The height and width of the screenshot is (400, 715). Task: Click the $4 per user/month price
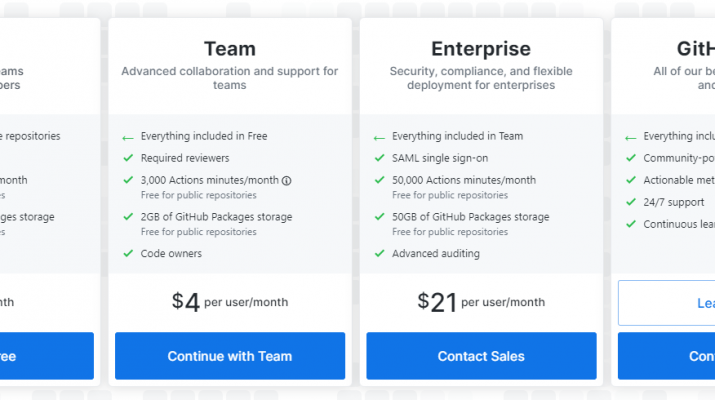(x=230, y=302)
